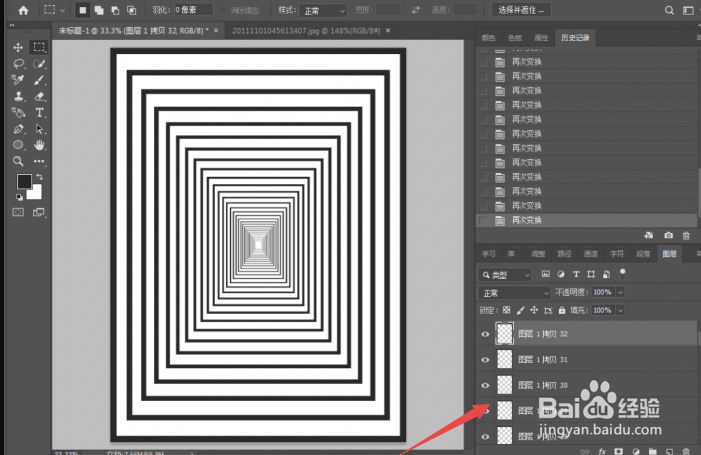The height and width of the screenshot is (455, 701).
Task: Select the Clone Stamp tool
Action: click(18, 96)
